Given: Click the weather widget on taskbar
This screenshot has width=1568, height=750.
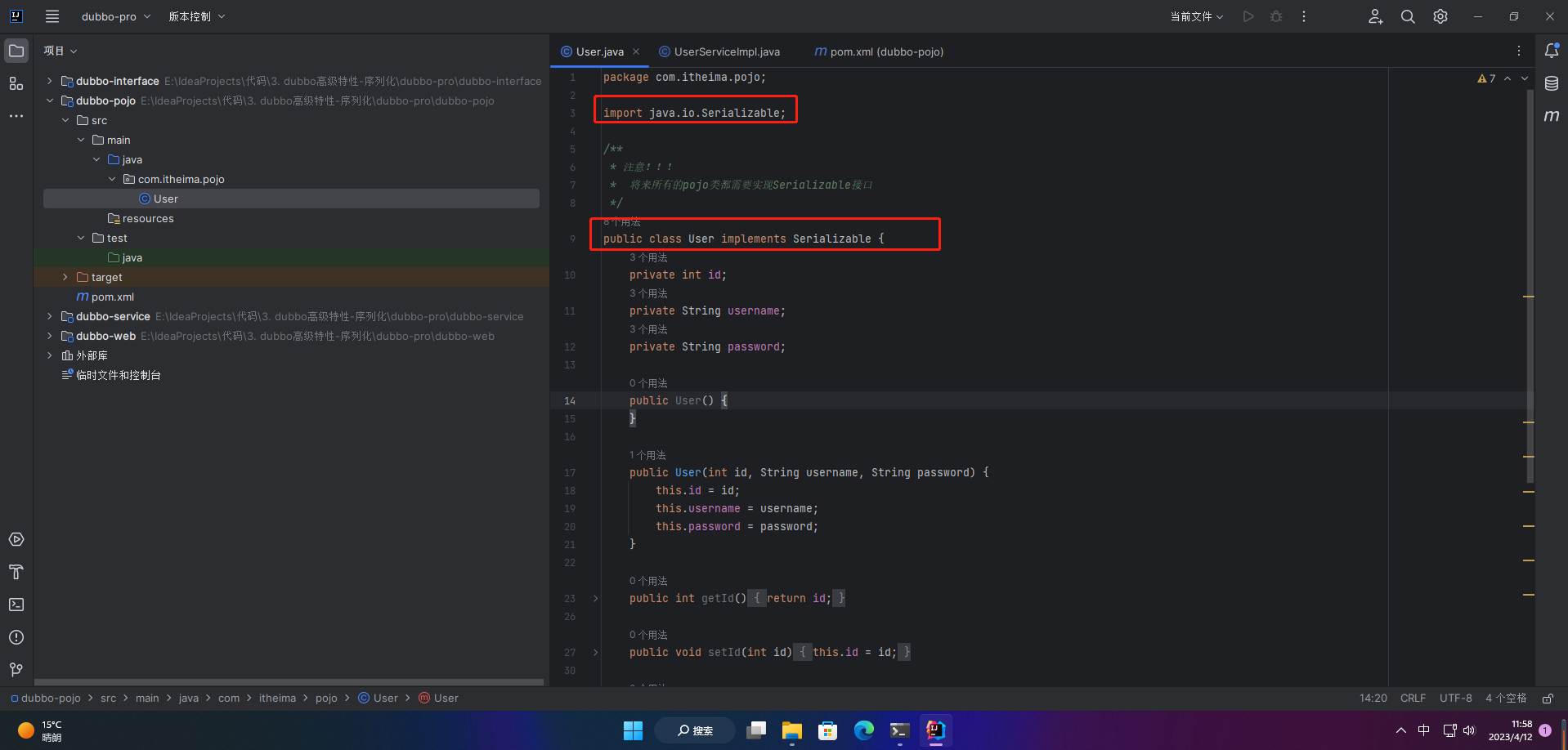Looking at the screenshot, I should tap(41, 730).
